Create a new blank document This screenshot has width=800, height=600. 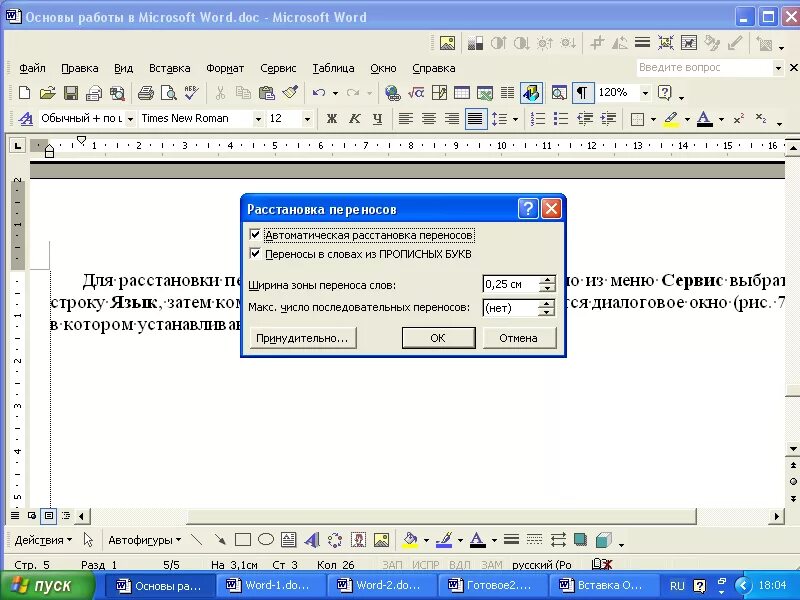(24, 93)
